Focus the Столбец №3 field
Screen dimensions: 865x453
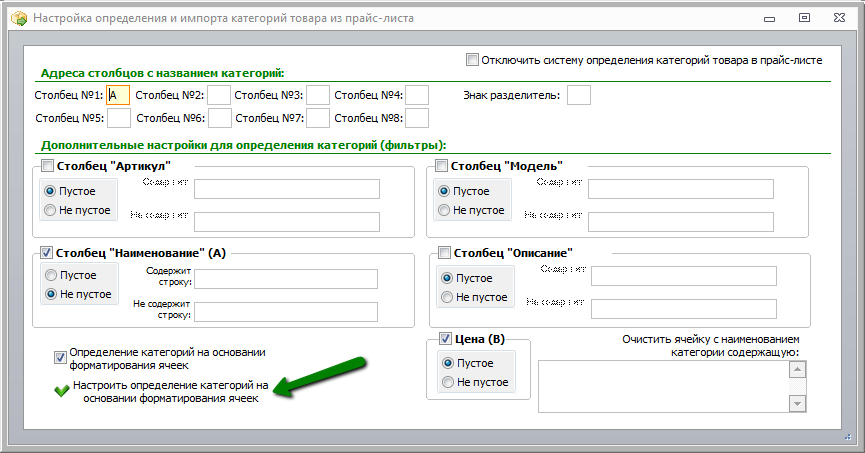[x=318, y=95]
